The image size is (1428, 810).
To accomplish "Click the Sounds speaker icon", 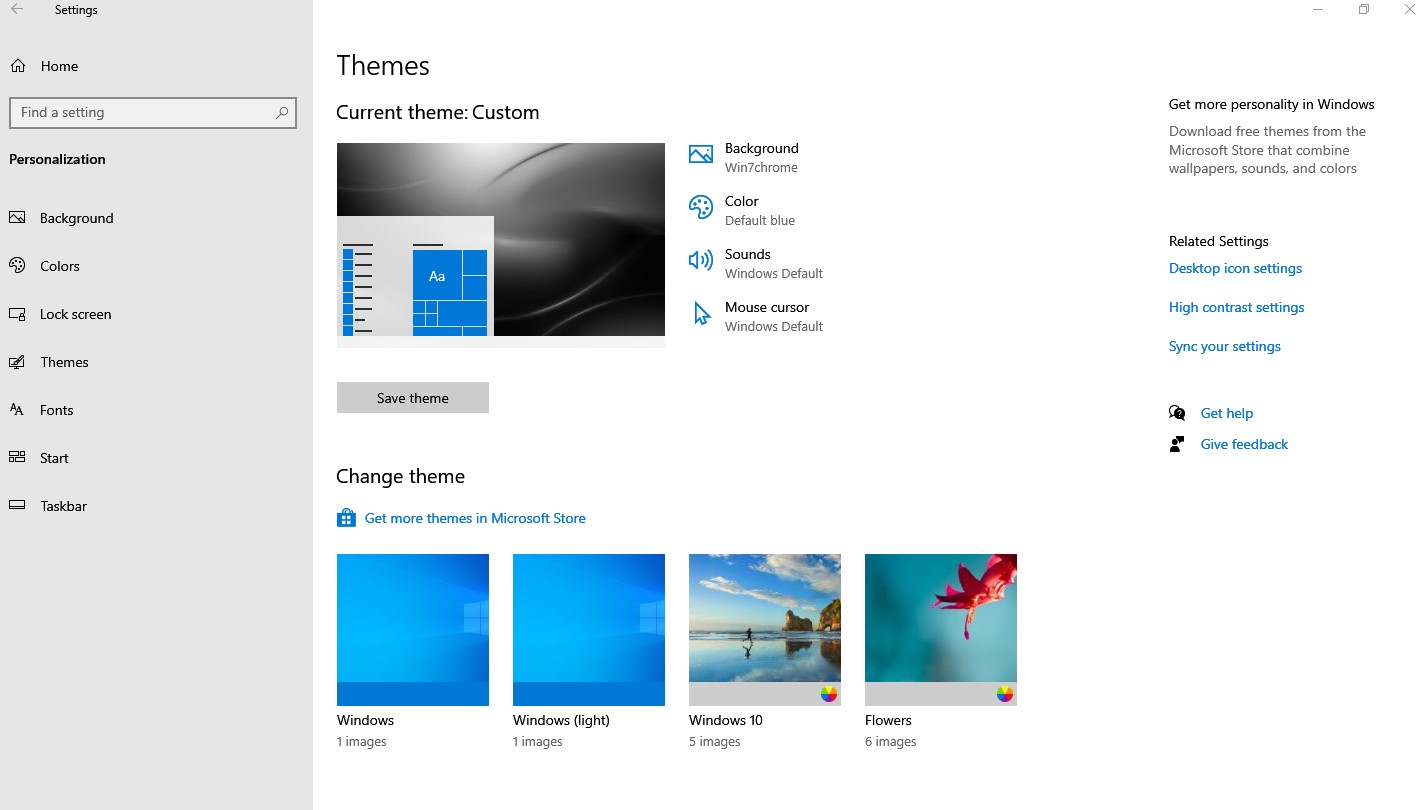I will click(x=701, y=260).
